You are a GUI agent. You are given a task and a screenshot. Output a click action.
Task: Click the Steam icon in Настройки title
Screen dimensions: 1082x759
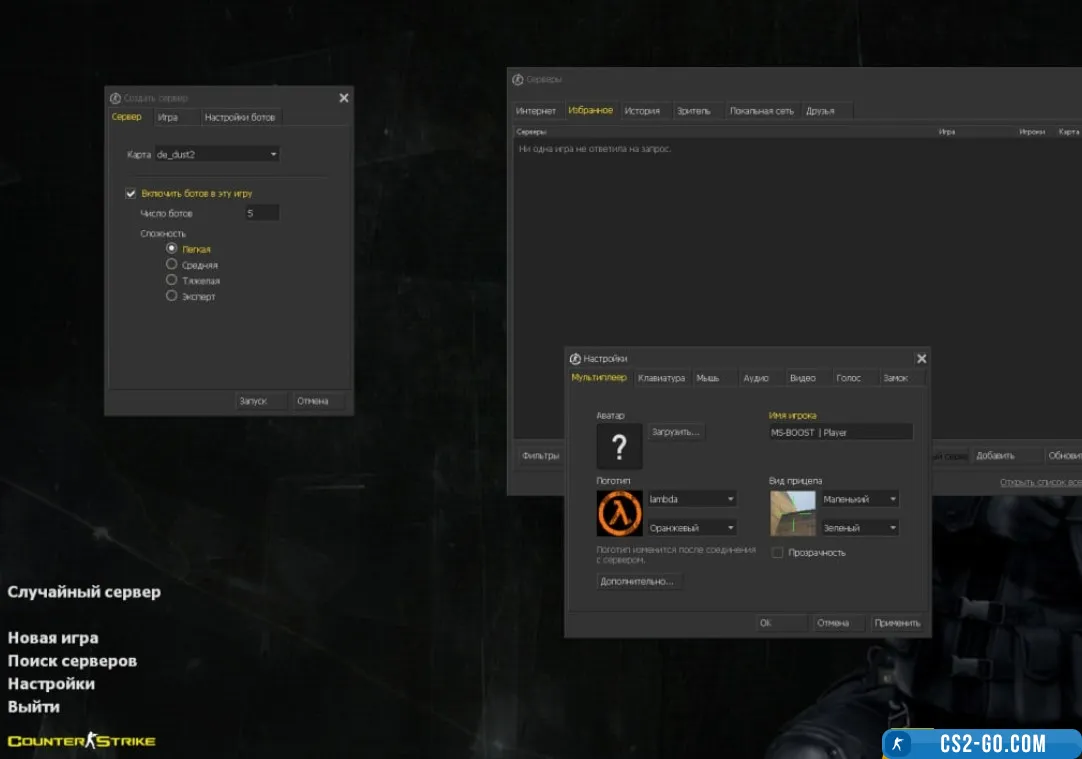click(574, 359)
